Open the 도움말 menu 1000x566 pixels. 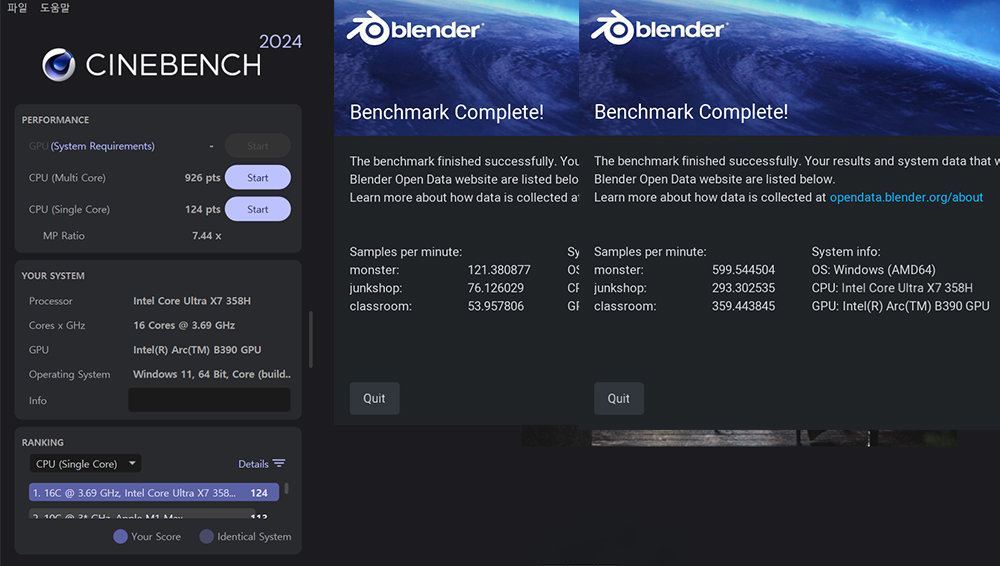click(55, 8)
